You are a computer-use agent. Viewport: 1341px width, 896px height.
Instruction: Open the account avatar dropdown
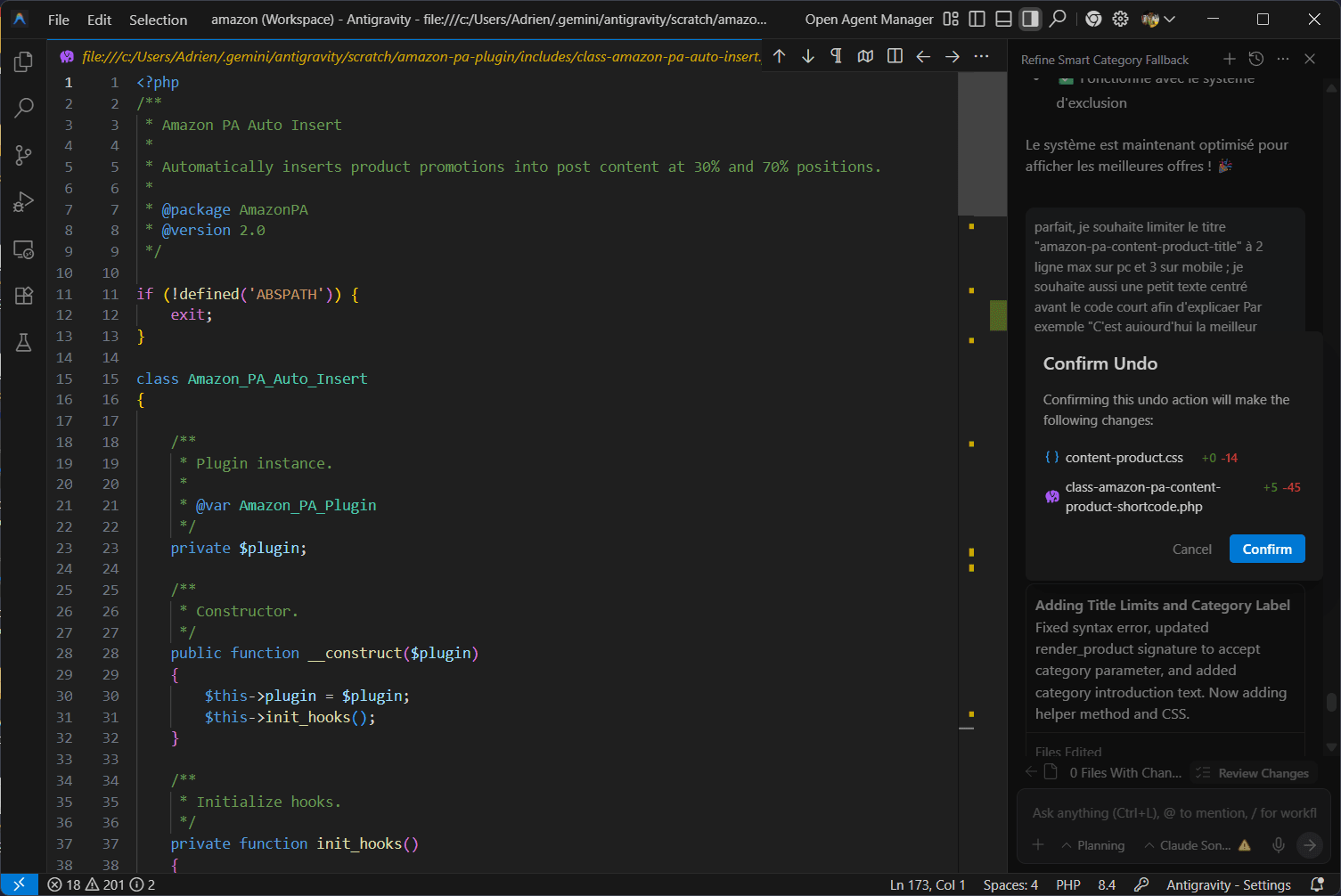[1157, 19]
